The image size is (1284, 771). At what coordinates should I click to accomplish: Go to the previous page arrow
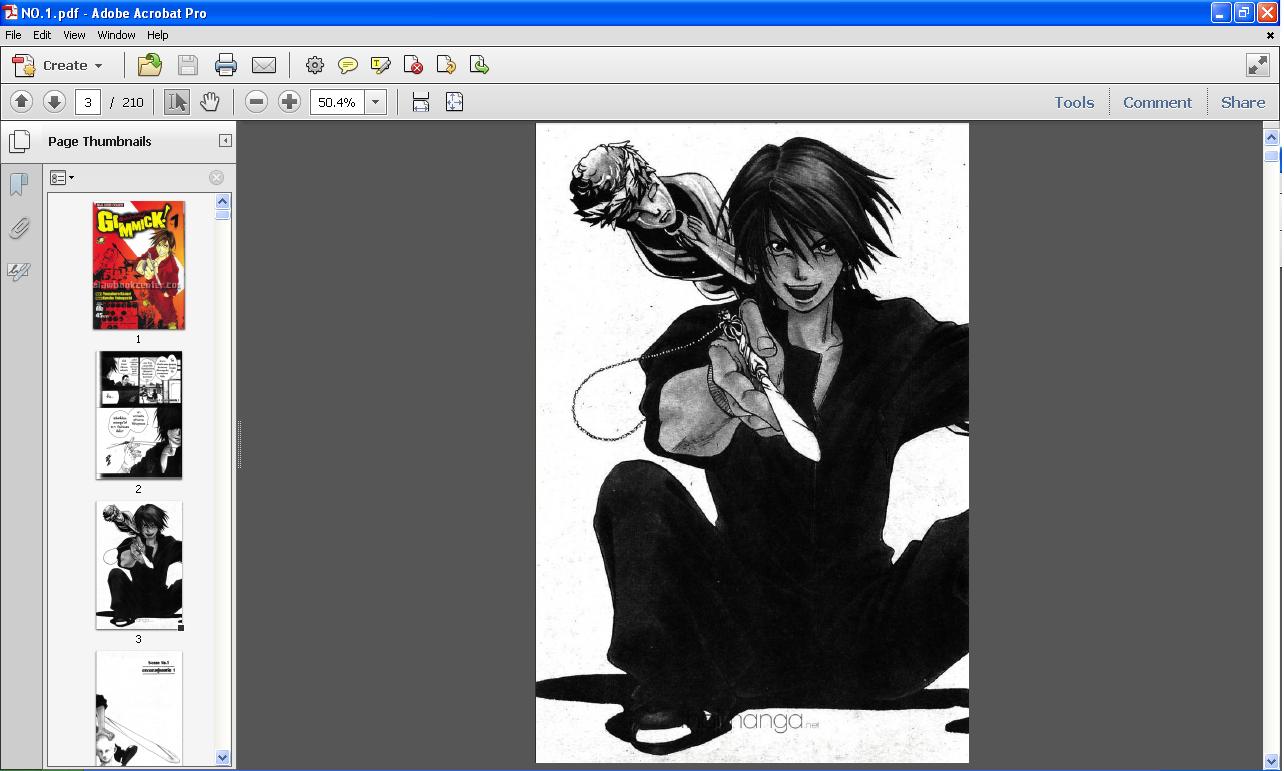click(x=21, y=102)
